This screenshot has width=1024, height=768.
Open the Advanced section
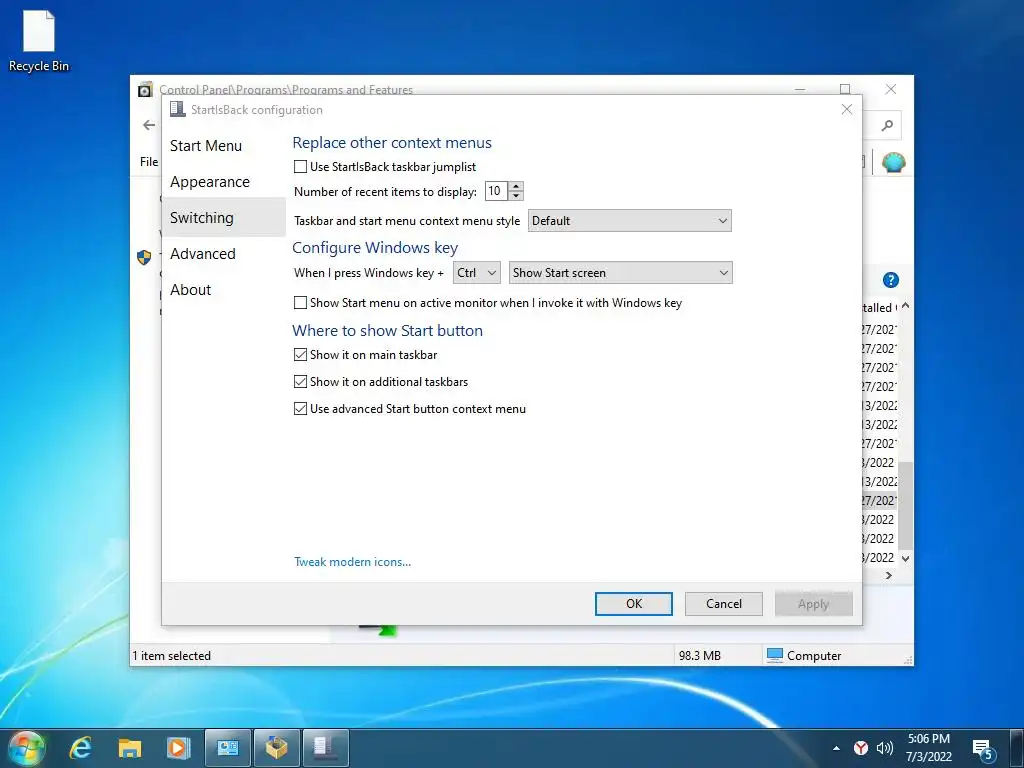point(202,253)
